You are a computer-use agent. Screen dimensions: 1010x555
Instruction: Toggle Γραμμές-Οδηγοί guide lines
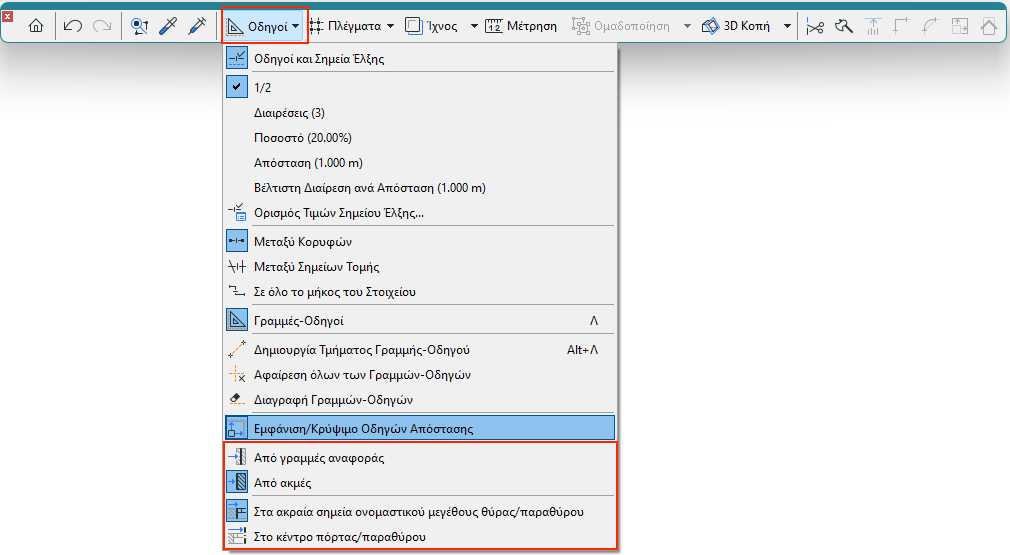point(420,321)
